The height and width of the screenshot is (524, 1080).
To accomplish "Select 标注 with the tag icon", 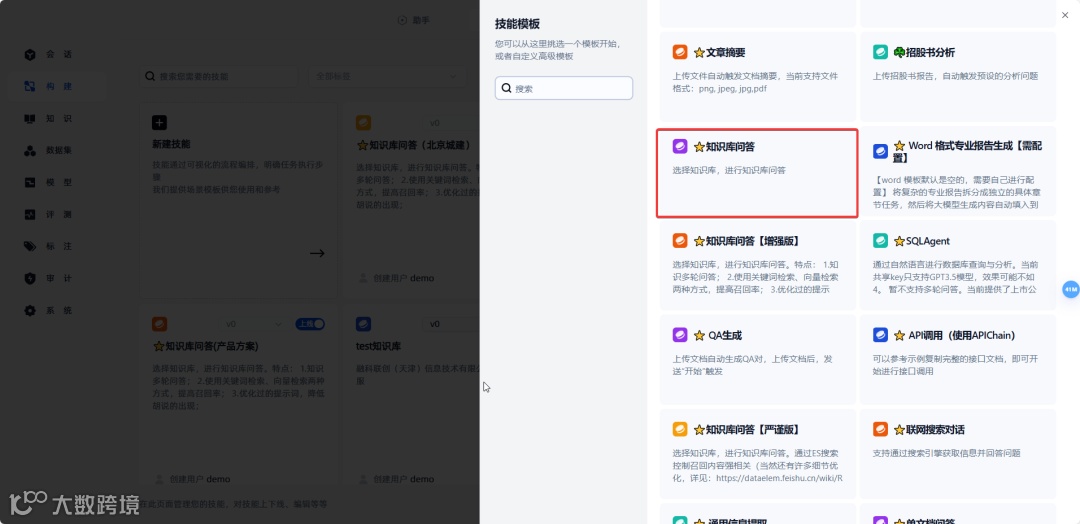I will coord(48,246).
